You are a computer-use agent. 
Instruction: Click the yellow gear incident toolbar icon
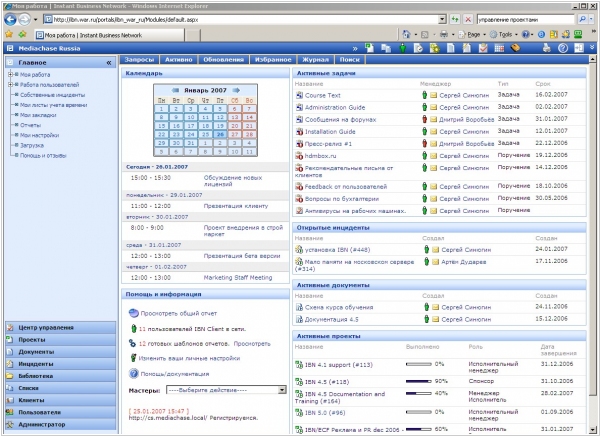(435, 48)
